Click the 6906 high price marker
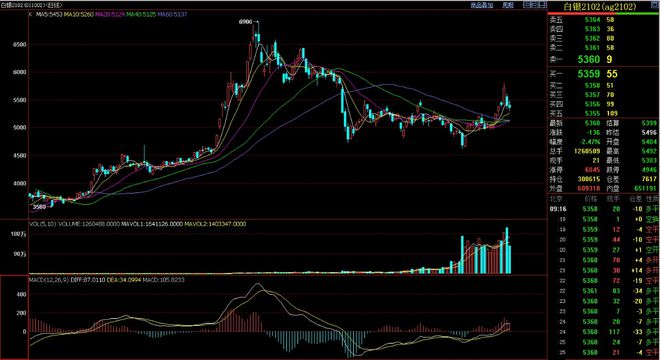The height and width of the screenshot is (360, 660). point(245,21)
